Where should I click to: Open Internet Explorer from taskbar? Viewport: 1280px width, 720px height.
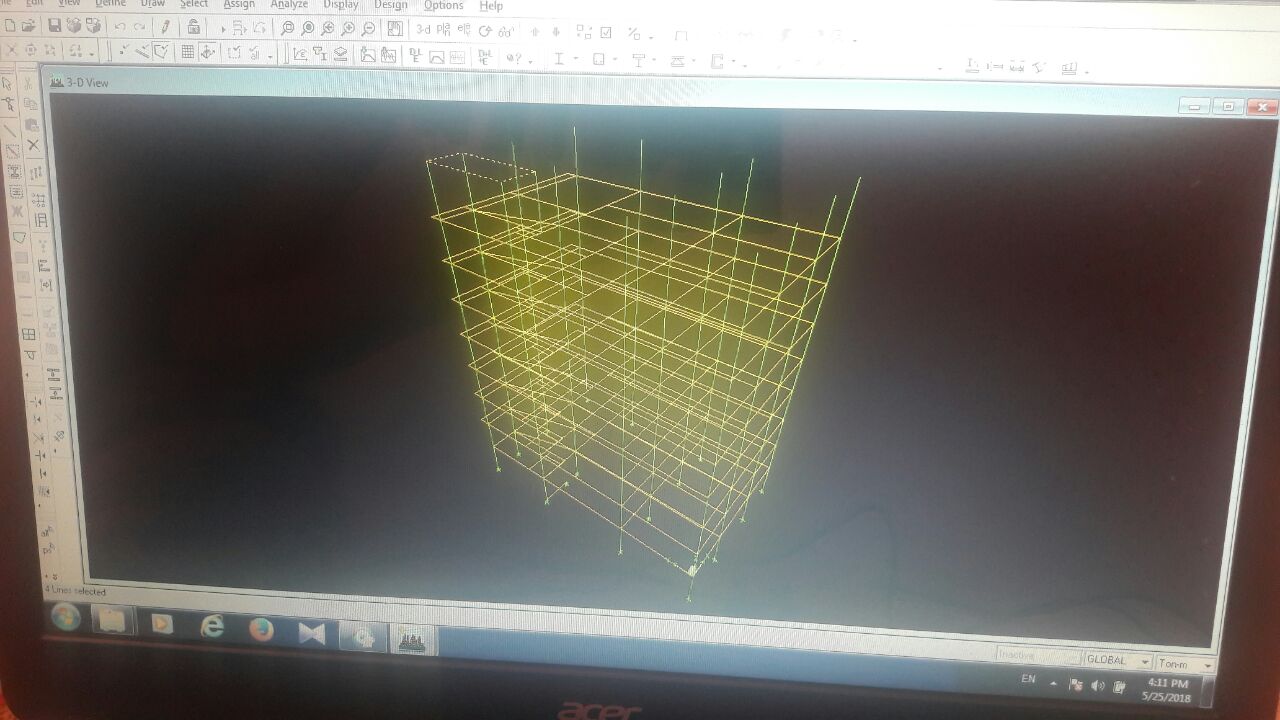(212, 627)
